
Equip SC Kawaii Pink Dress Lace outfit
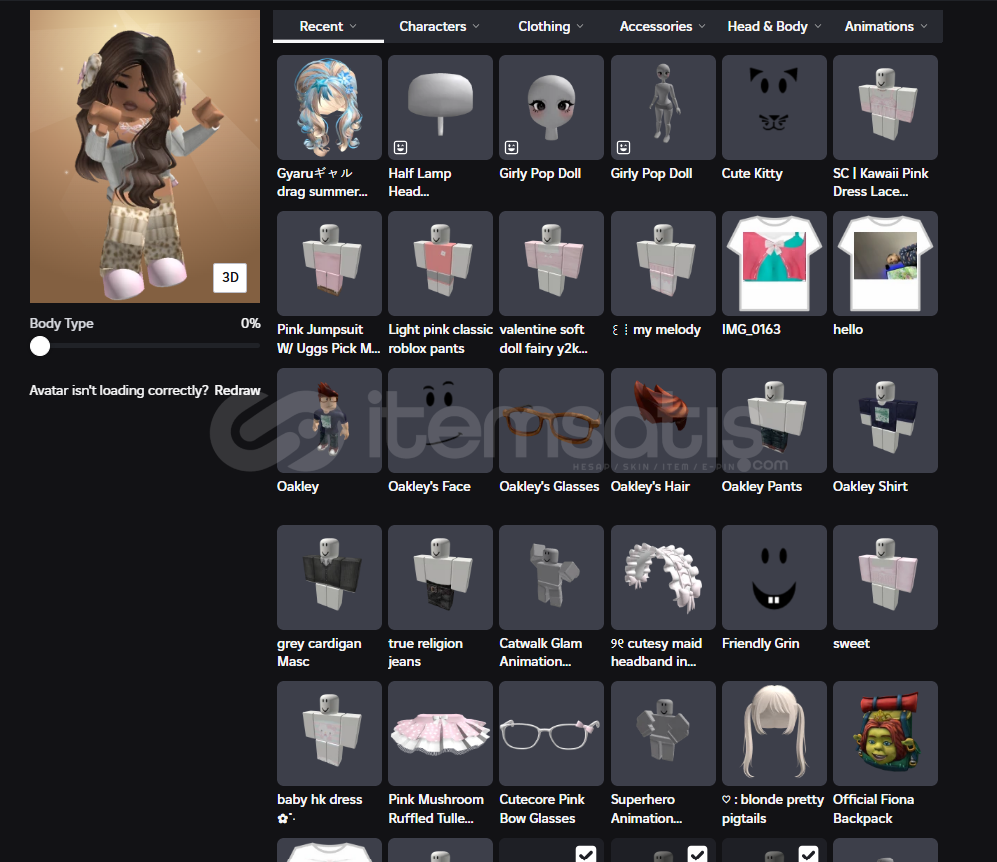[x=885, y=107]
